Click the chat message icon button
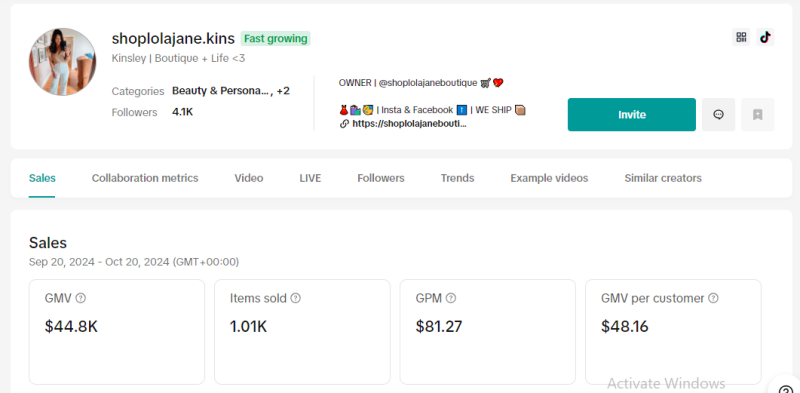The image size is (800, 393). point(718,114)
